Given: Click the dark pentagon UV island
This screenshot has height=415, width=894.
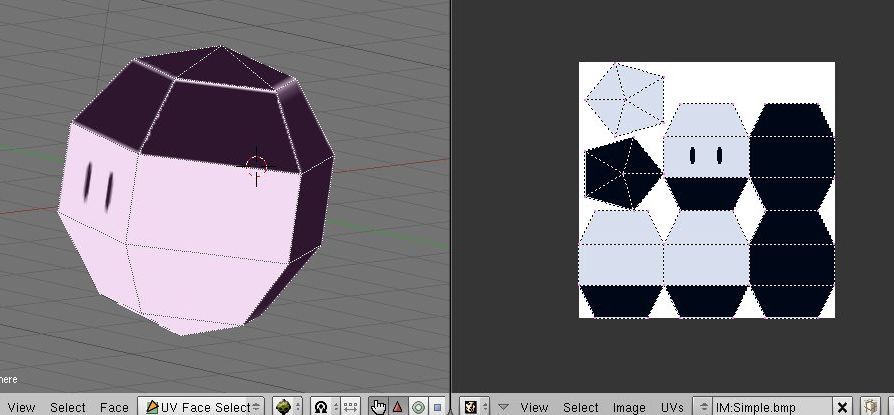Looking at the screenshot, I should click(624, 172).
